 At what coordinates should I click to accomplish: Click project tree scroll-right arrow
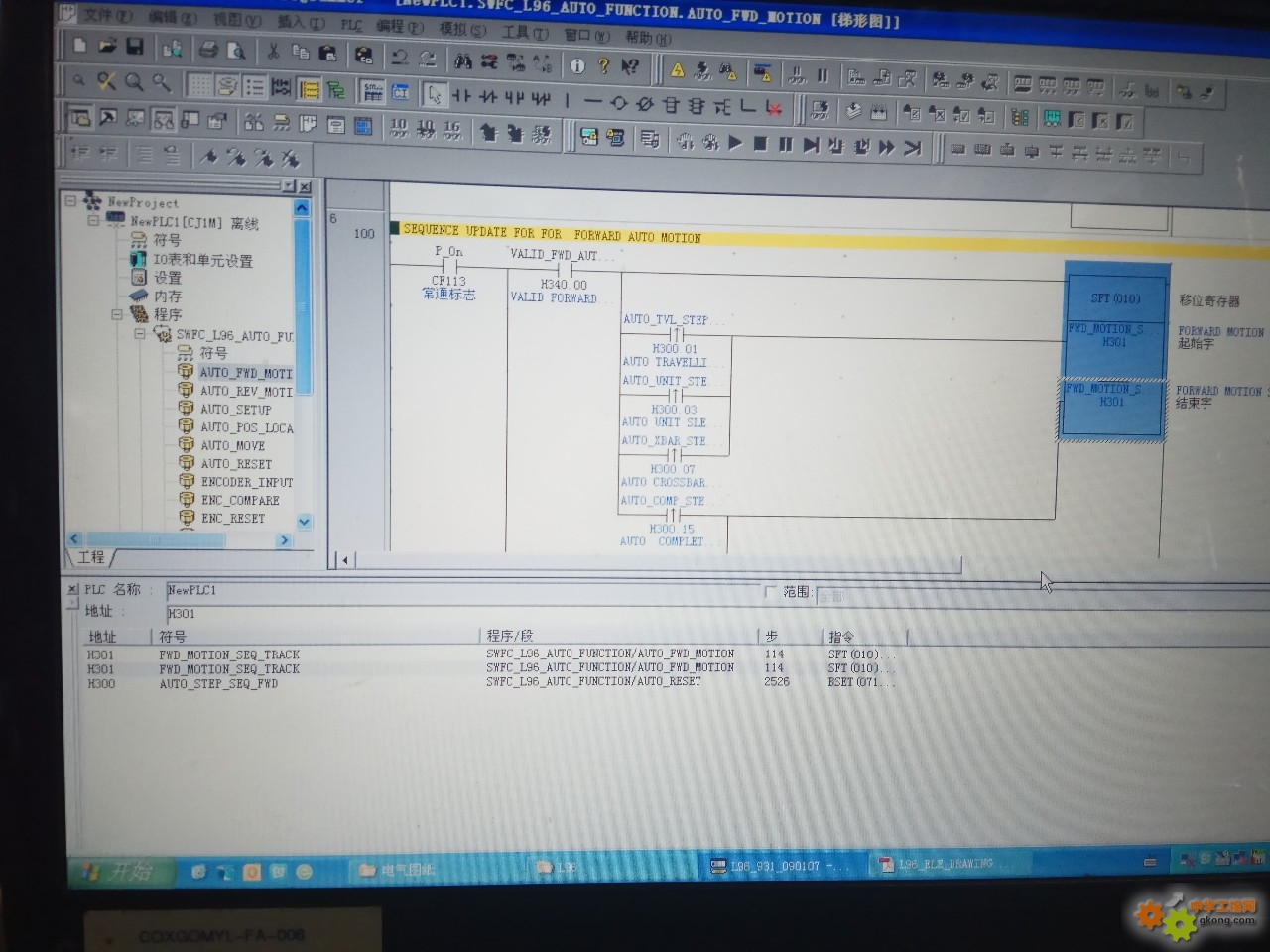(284, 540)
